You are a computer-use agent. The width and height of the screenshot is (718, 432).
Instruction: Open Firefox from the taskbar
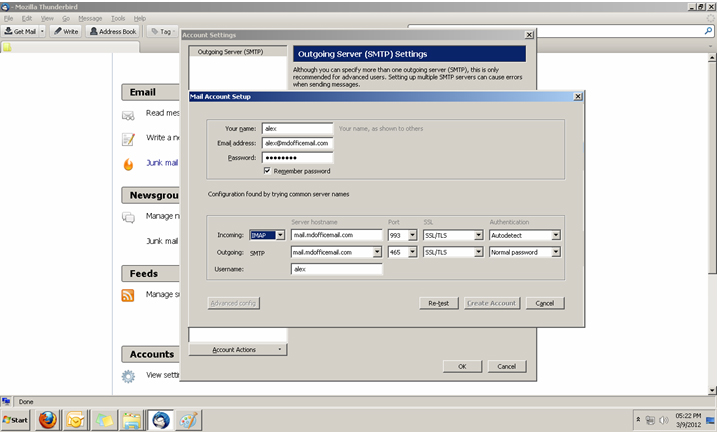tap(47, 420)
